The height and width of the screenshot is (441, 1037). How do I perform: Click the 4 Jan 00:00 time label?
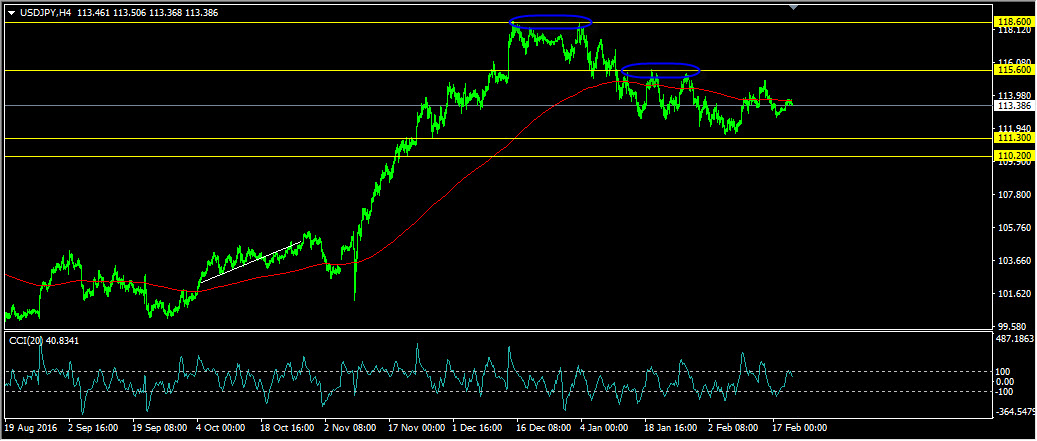(x=606, y=428)
